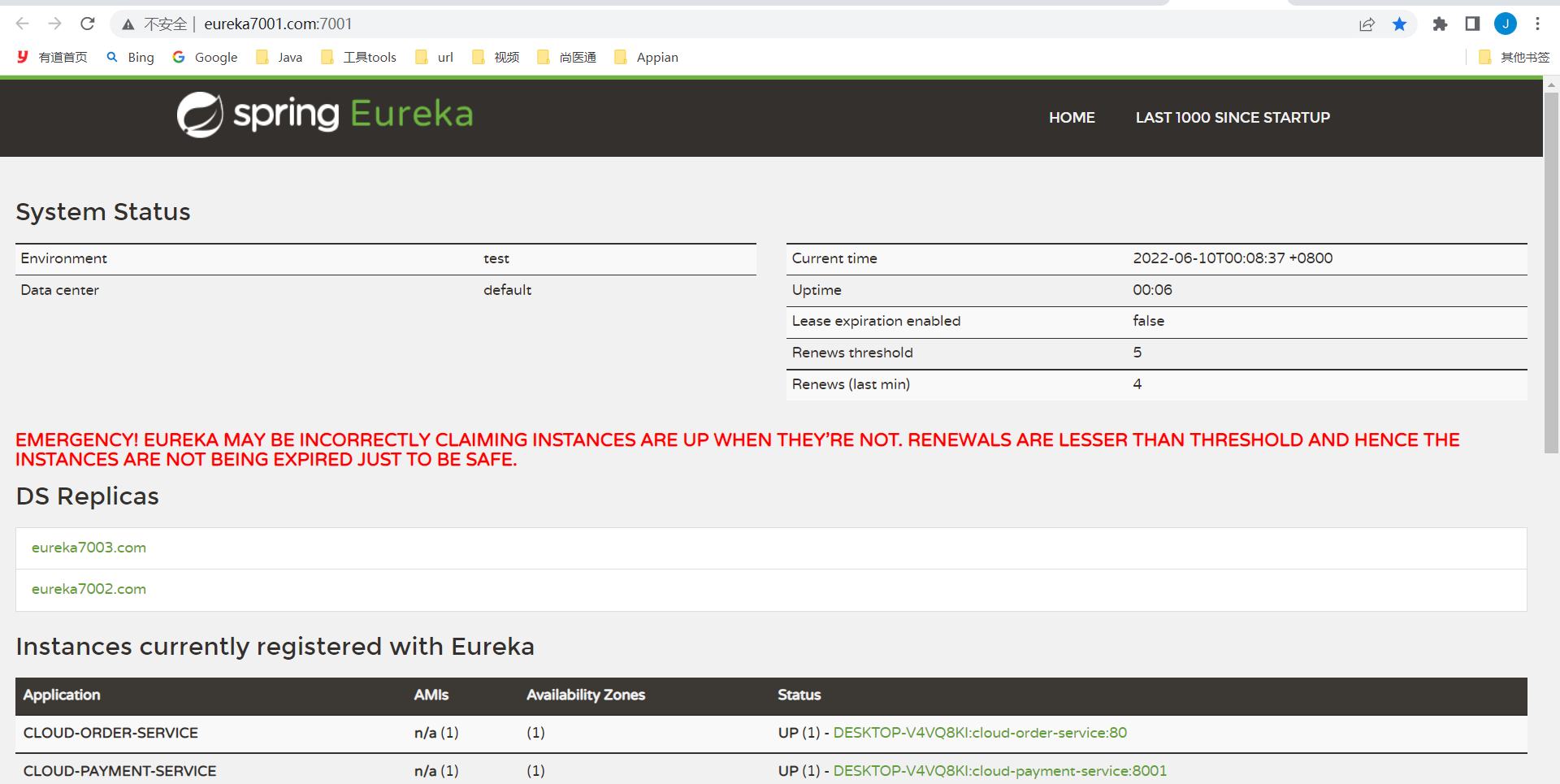The width and height of the screenshot is (1560, 784).
Task: Click the AMIs column header
Action: 431,695
